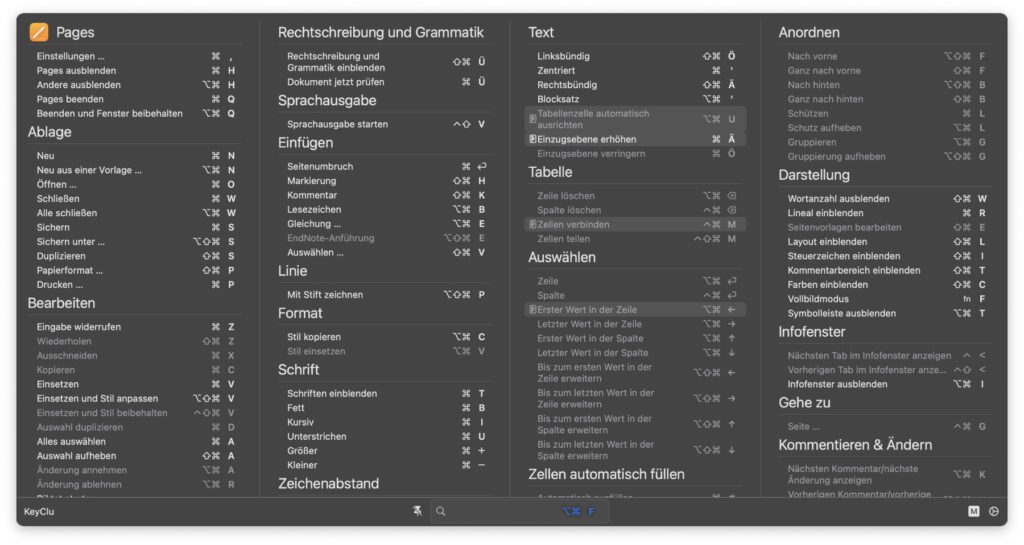
Task: Focus the shortcut search field
Action: (x=500, y=511)
